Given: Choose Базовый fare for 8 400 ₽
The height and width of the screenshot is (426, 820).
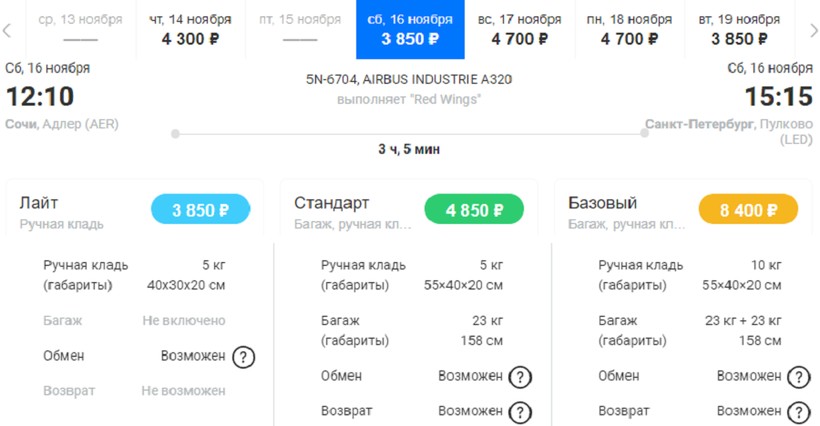Looking at the screenshot, I should (x=749, y=210).
